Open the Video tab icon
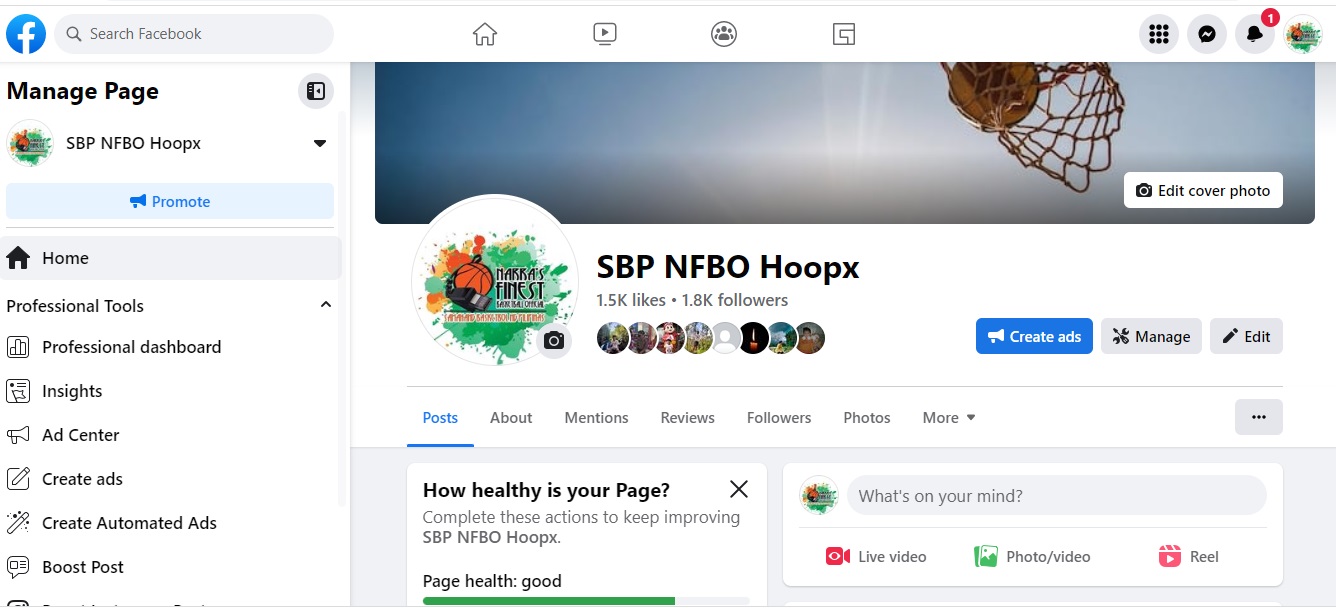The height and width of the screenshot is (608, 1336). point(604,34)
